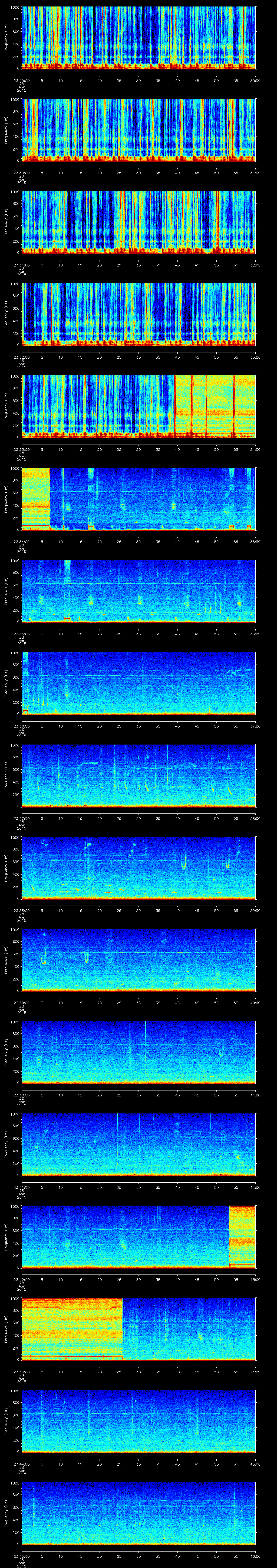This screenshot has width=277, height=1568.
Task: Select the spectrogram plot starting at 23:32:00
Action: coord(138,315)
